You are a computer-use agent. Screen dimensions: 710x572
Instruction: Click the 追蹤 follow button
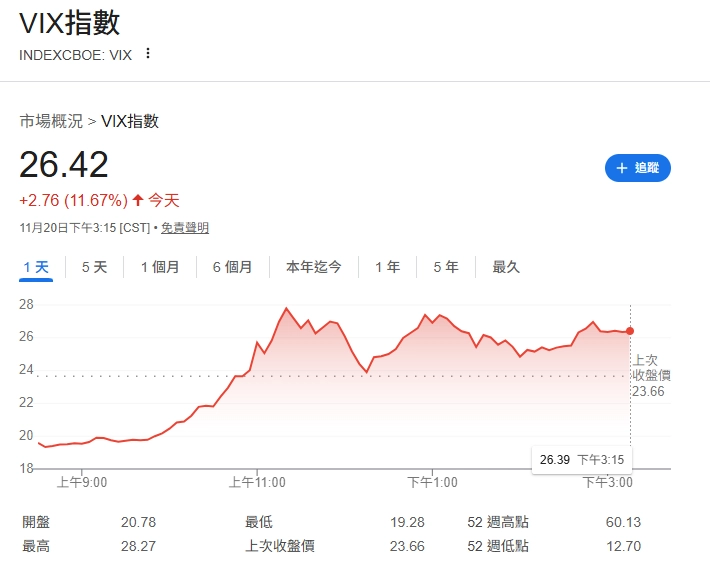click(x=638, y=168)
